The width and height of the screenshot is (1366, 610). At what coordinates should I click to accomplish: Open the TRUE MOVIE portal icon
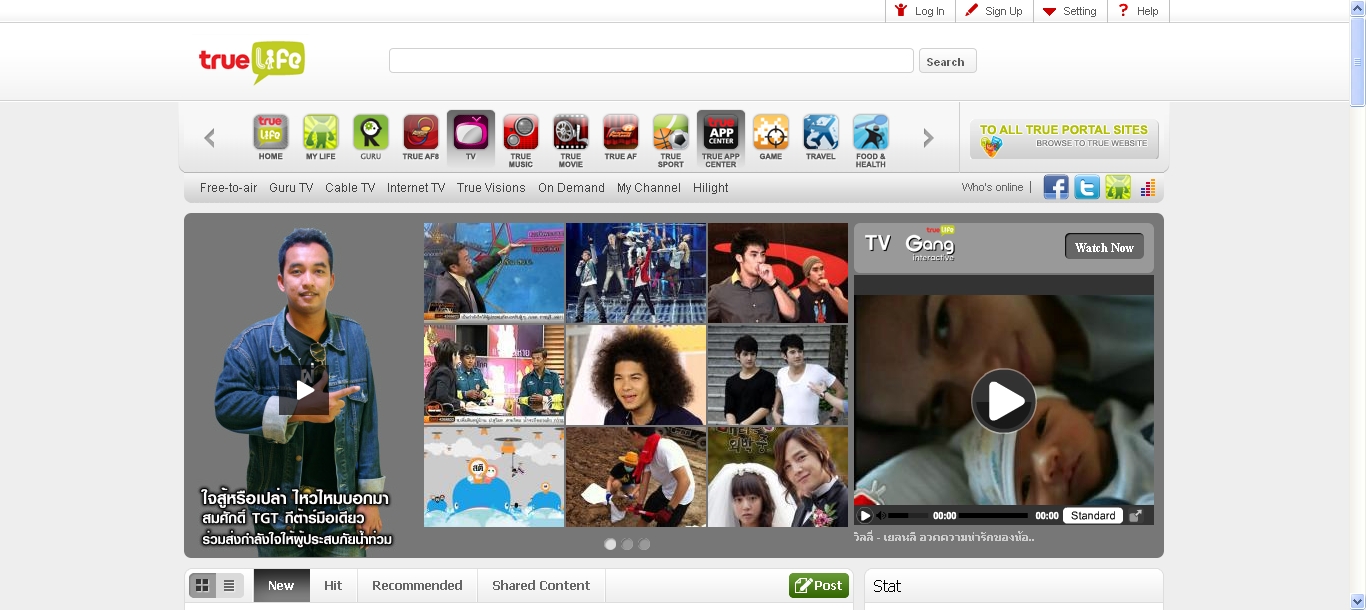point(570,140)
